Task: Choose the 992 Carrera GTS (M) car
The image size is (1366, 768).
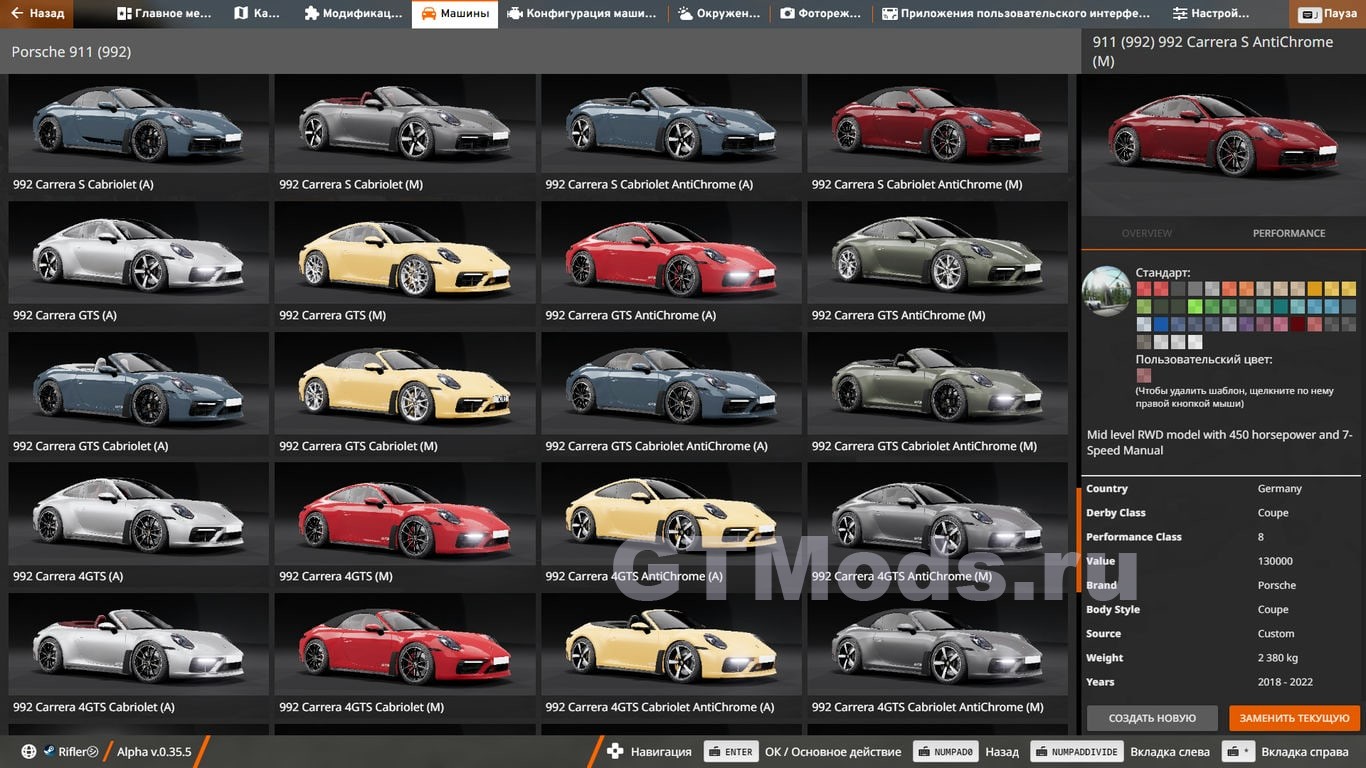Action: coord(404,264)
